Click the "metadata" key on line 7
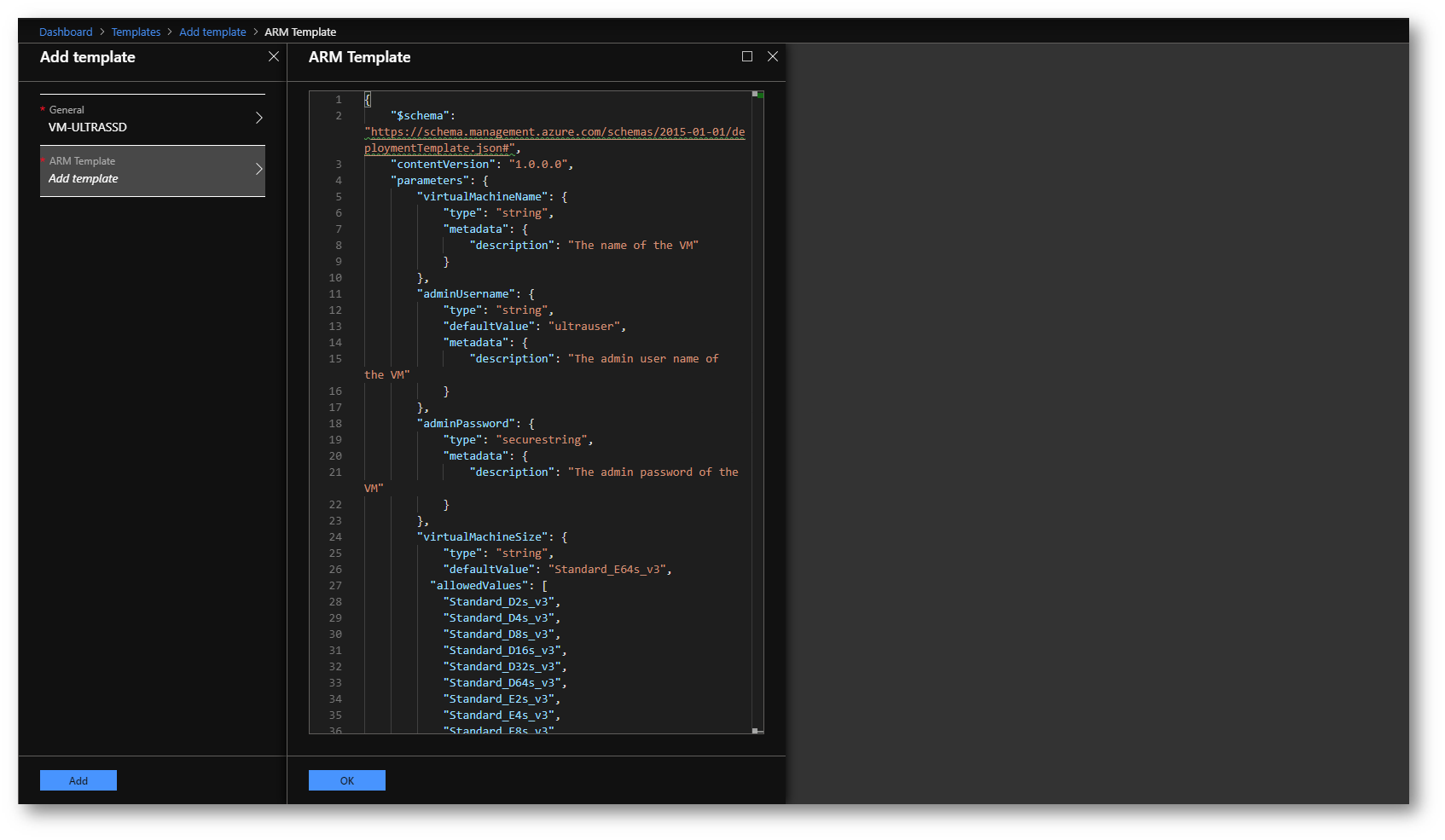1445x840 pixels. click(x=476, y=229)
